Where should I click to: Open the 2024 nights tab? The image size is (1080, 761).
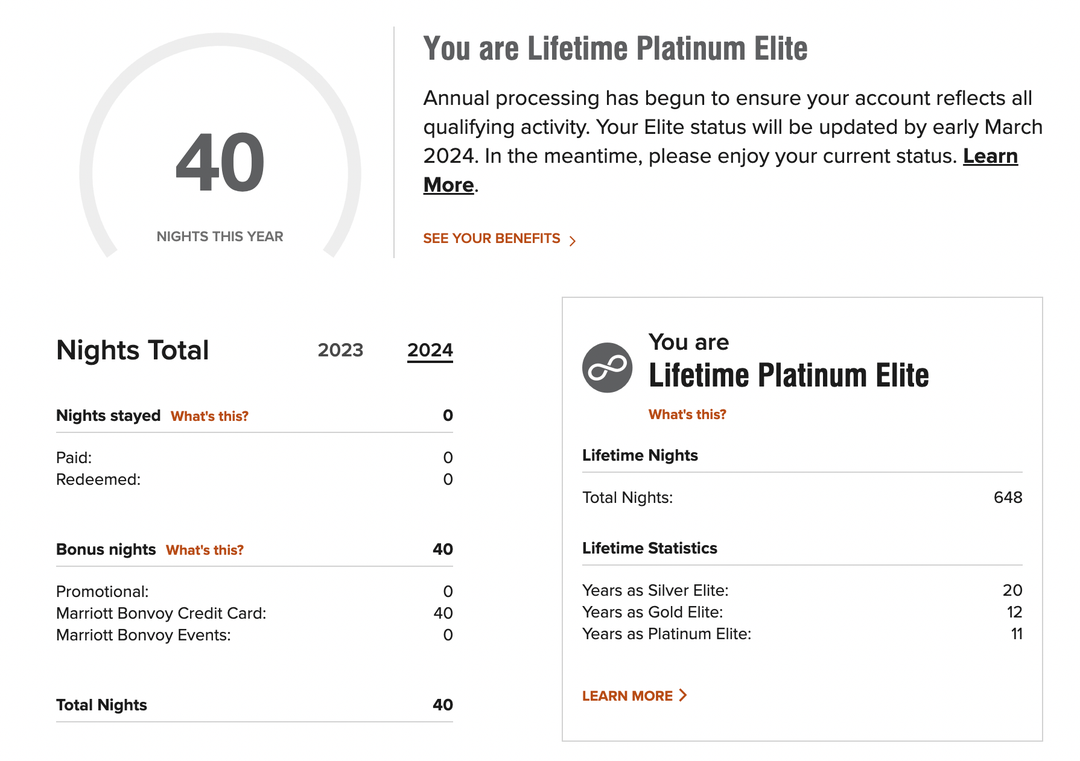(x=430, y=350)
